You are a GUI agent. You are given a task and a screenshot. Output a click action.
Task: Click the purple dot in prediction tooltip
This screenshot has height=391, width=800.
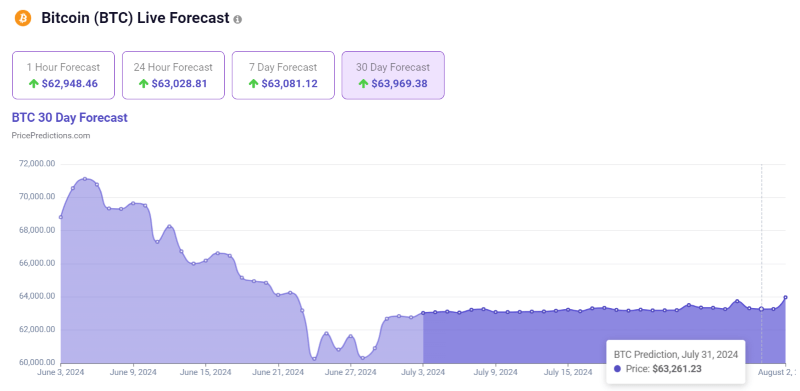[617, 369]
